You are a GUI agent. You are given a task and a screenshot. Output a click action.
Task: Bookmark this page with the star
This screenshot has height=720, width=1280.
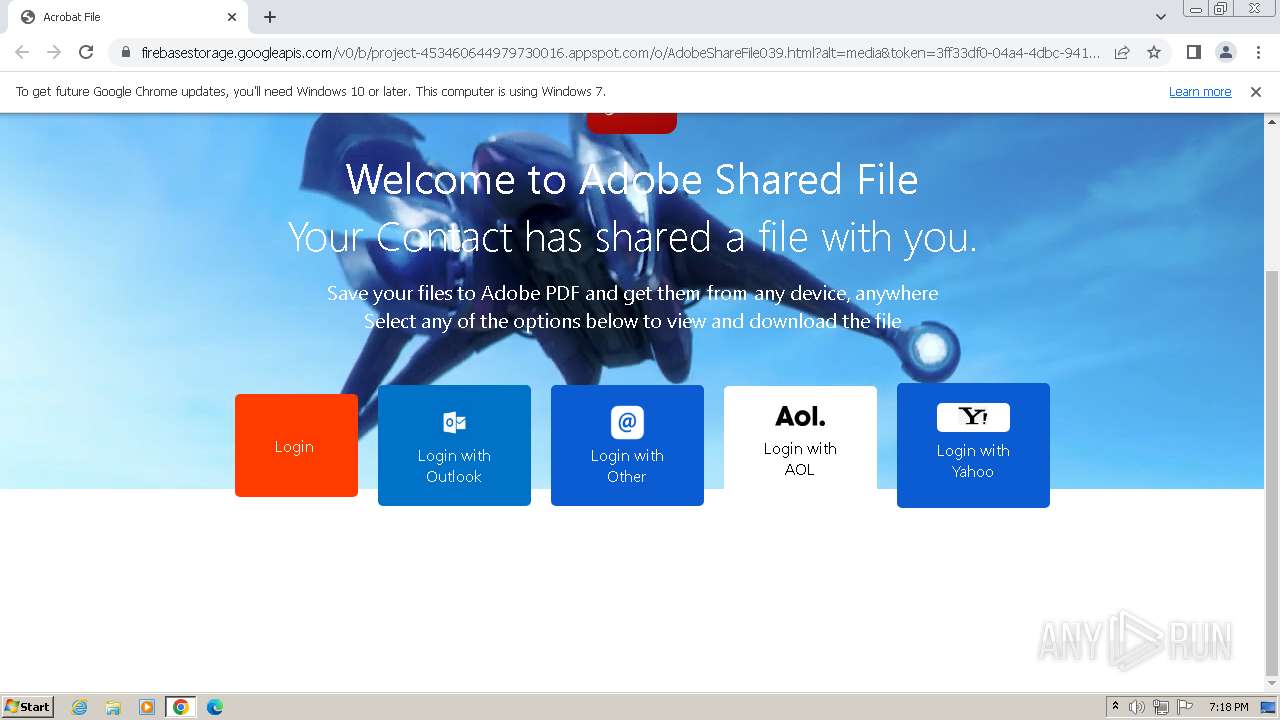(1154, 52)
